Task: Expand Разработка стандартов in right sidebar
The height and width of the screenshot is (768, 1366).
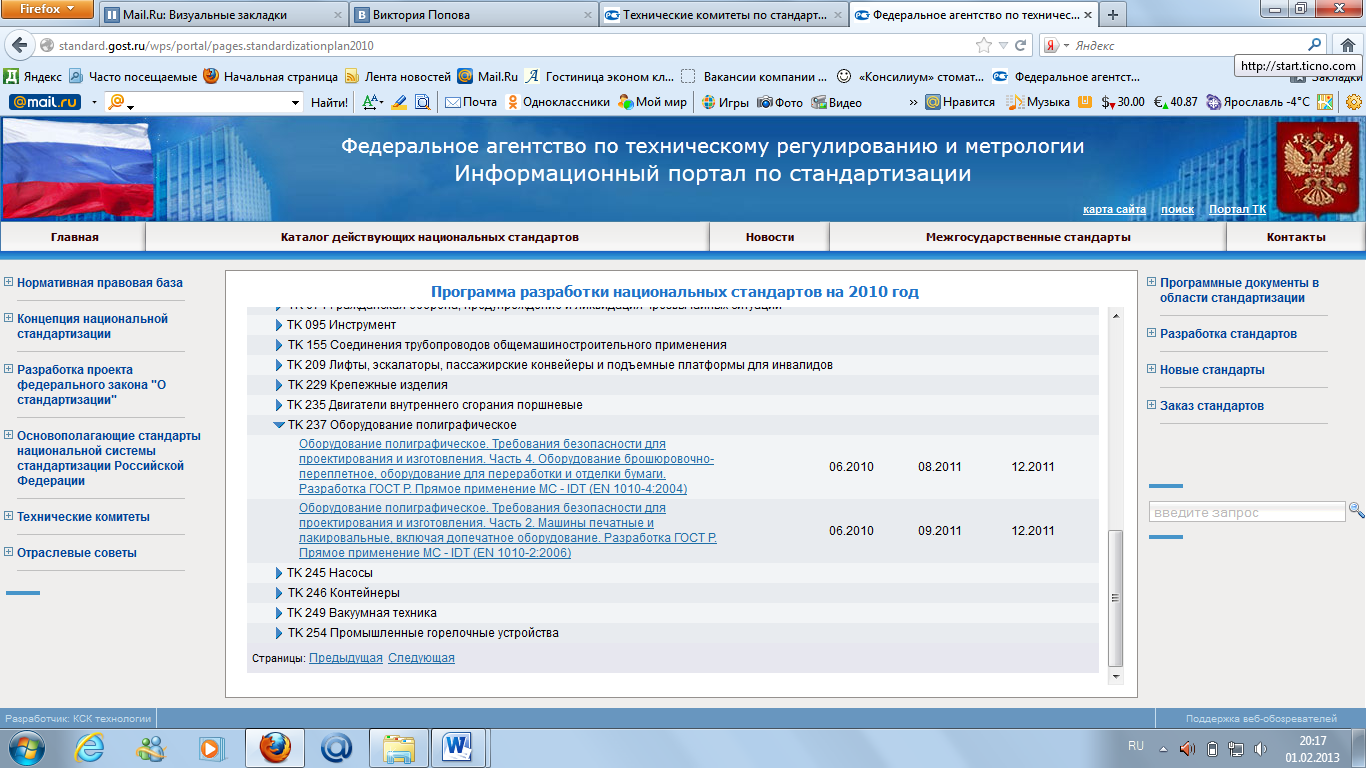Action: 1152,333
